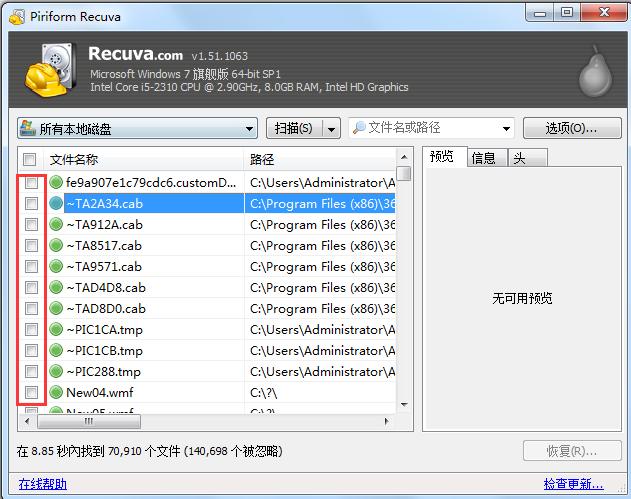
Task: Select the ~TA2A34.cab highlighted file name
Action: [x=105, y=204]
